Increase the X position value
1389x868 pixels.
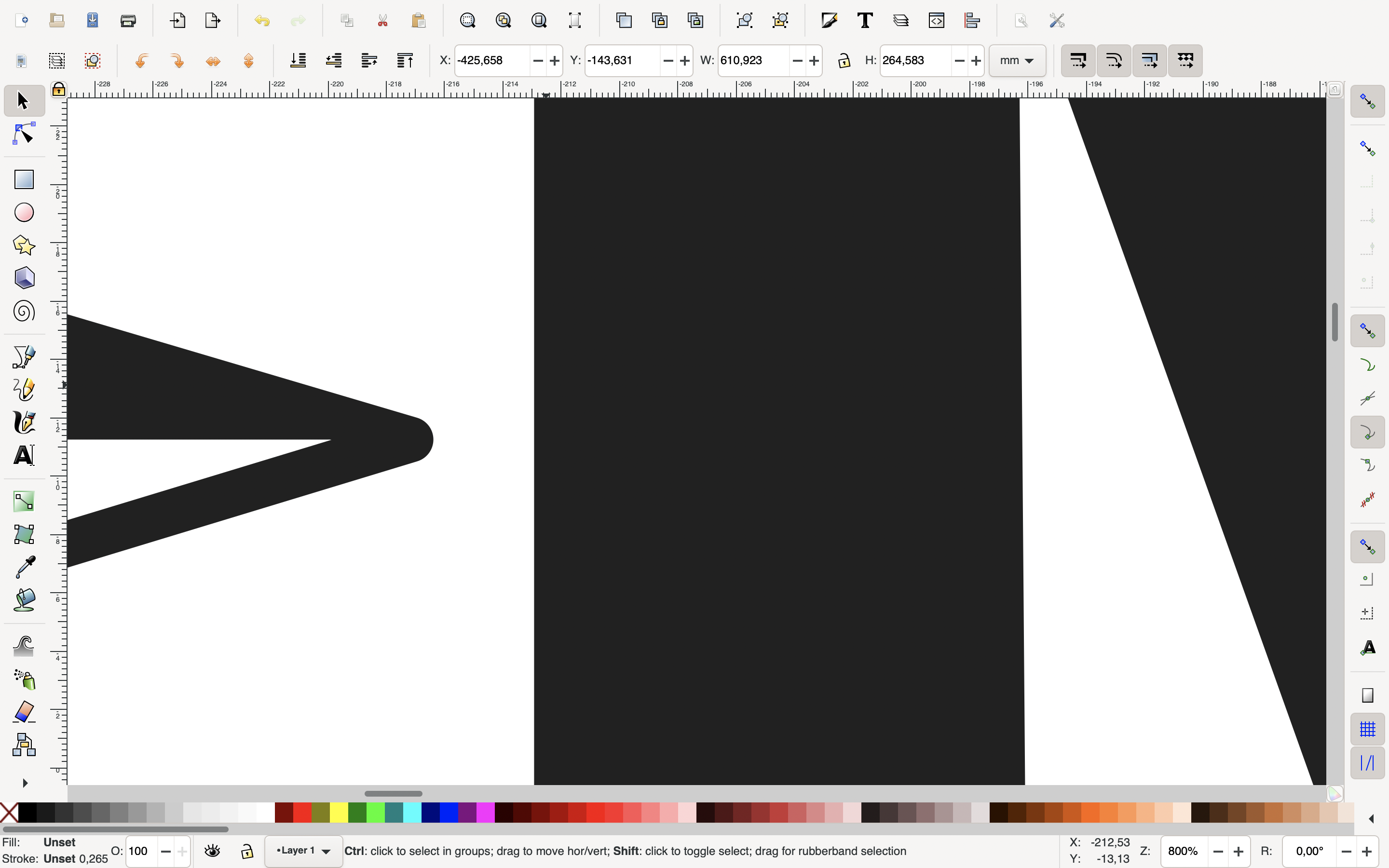[x=555, y=60]
